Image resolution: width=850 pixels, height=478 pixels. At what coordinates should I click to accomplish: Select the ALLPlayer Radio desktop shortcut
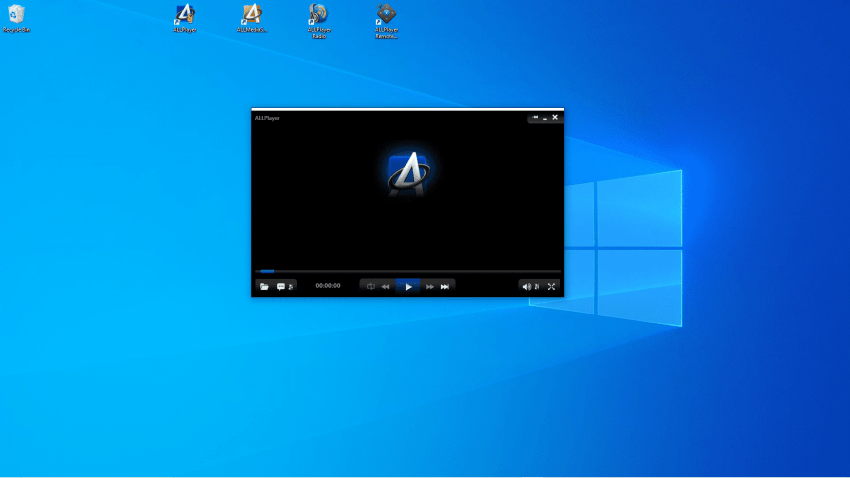(x=319, y=21)
